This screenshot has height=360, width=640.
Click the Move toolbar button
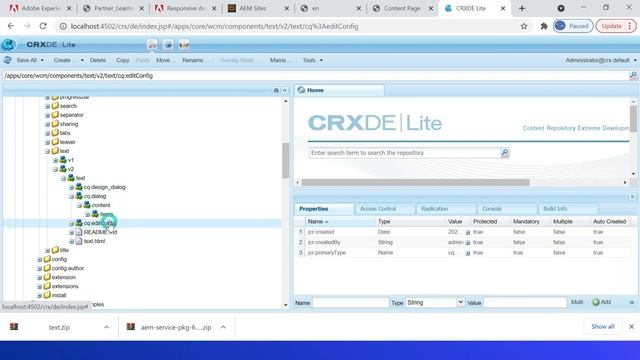click(x=165, y=60)
